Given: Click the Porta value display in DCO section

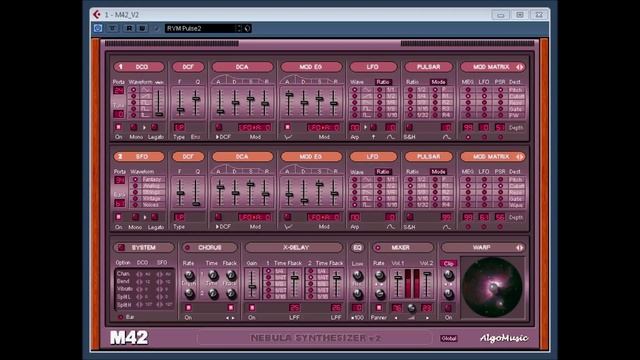Looking at the screenshot, I should pyautogui.click(x=119, y=90).
